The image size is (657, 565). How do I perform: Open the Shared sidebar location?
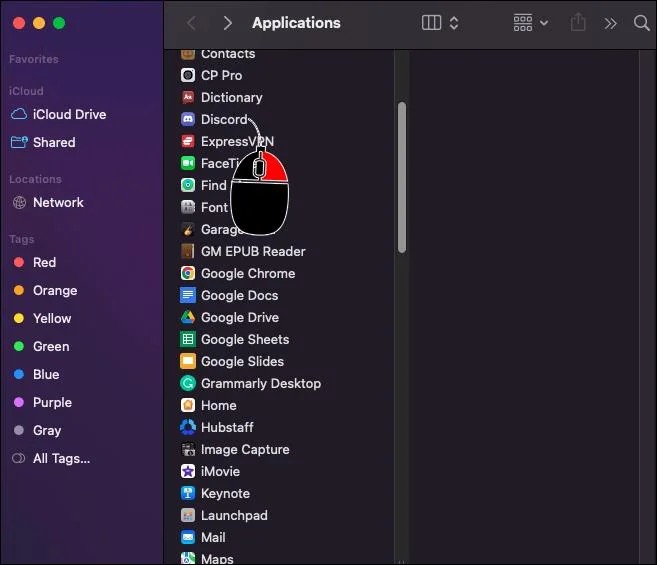(53, 142)
